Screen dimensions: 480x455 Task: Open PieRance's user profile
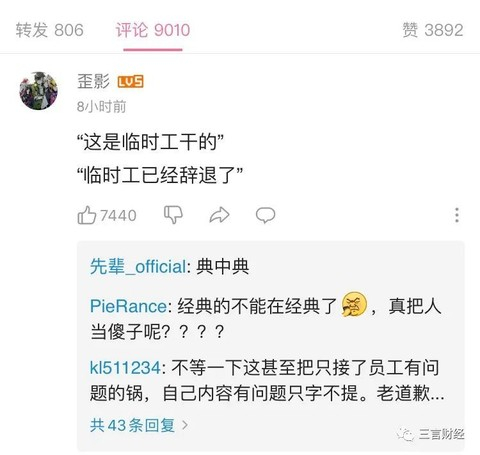click(128, 306)
